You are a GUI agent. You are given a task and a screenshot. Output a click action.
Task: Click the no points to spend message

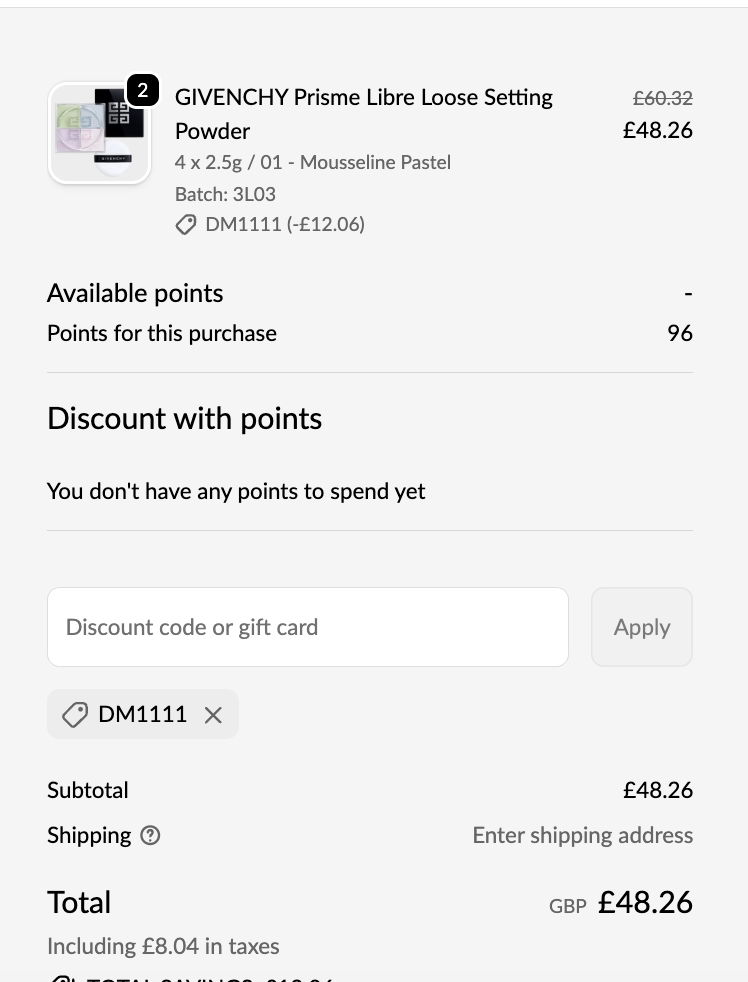[x=236, y=491]
